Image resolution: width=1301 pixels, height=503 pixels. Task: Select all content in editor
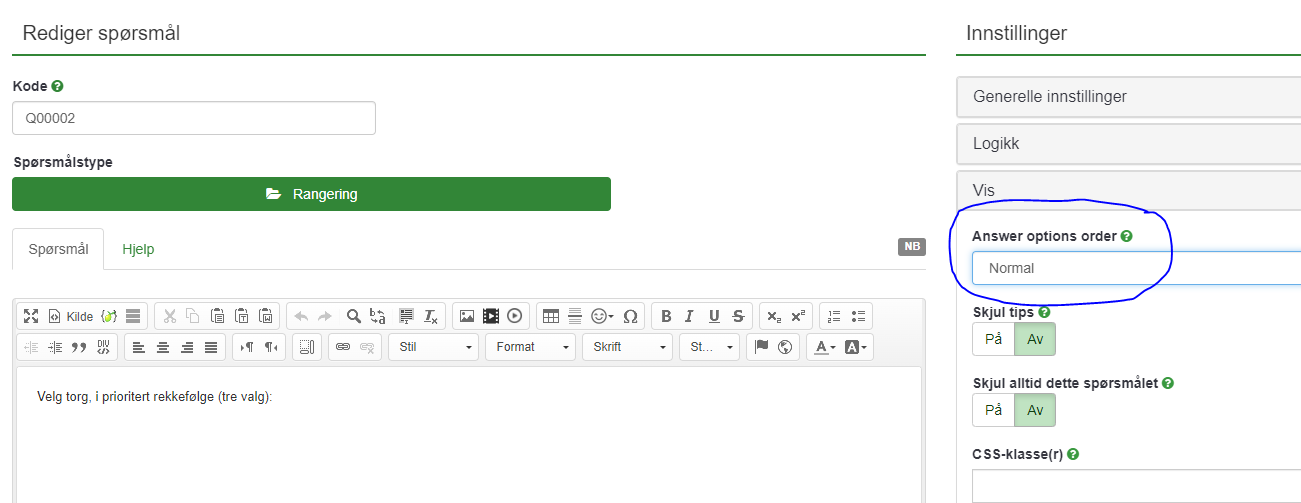406,316
